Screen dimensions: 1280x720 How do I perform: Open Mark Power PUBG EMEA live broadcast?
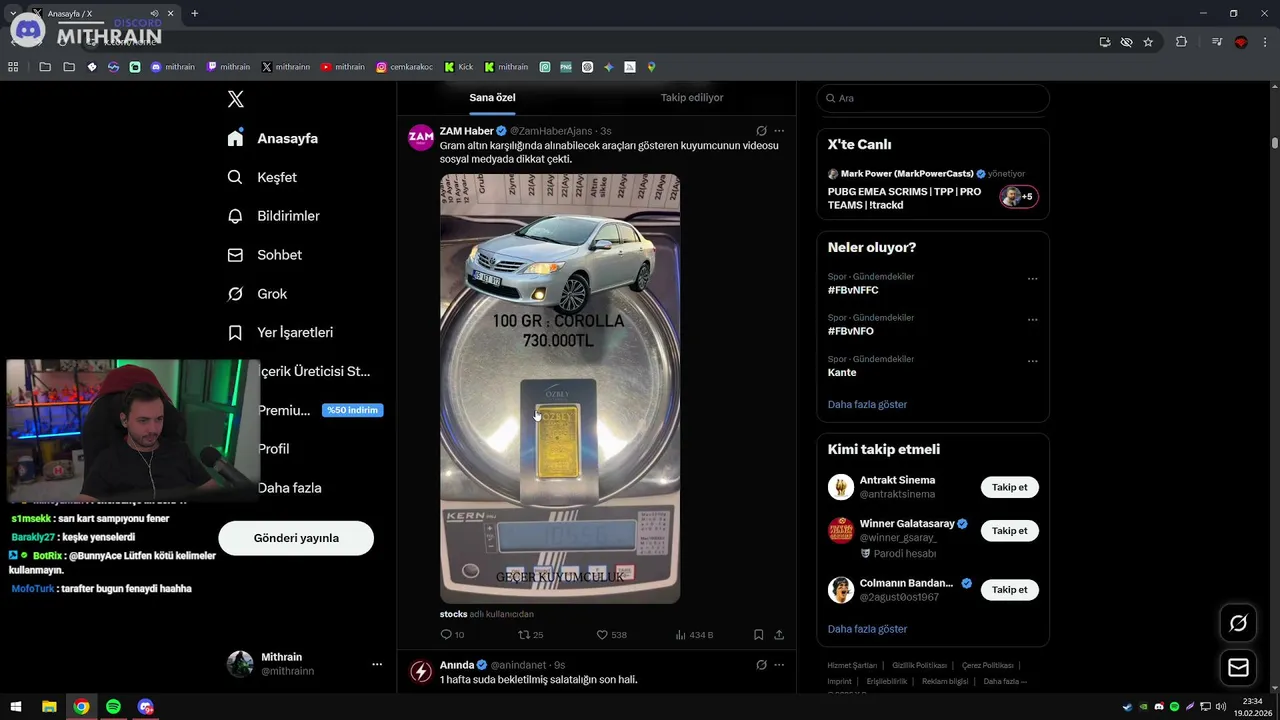933,190
